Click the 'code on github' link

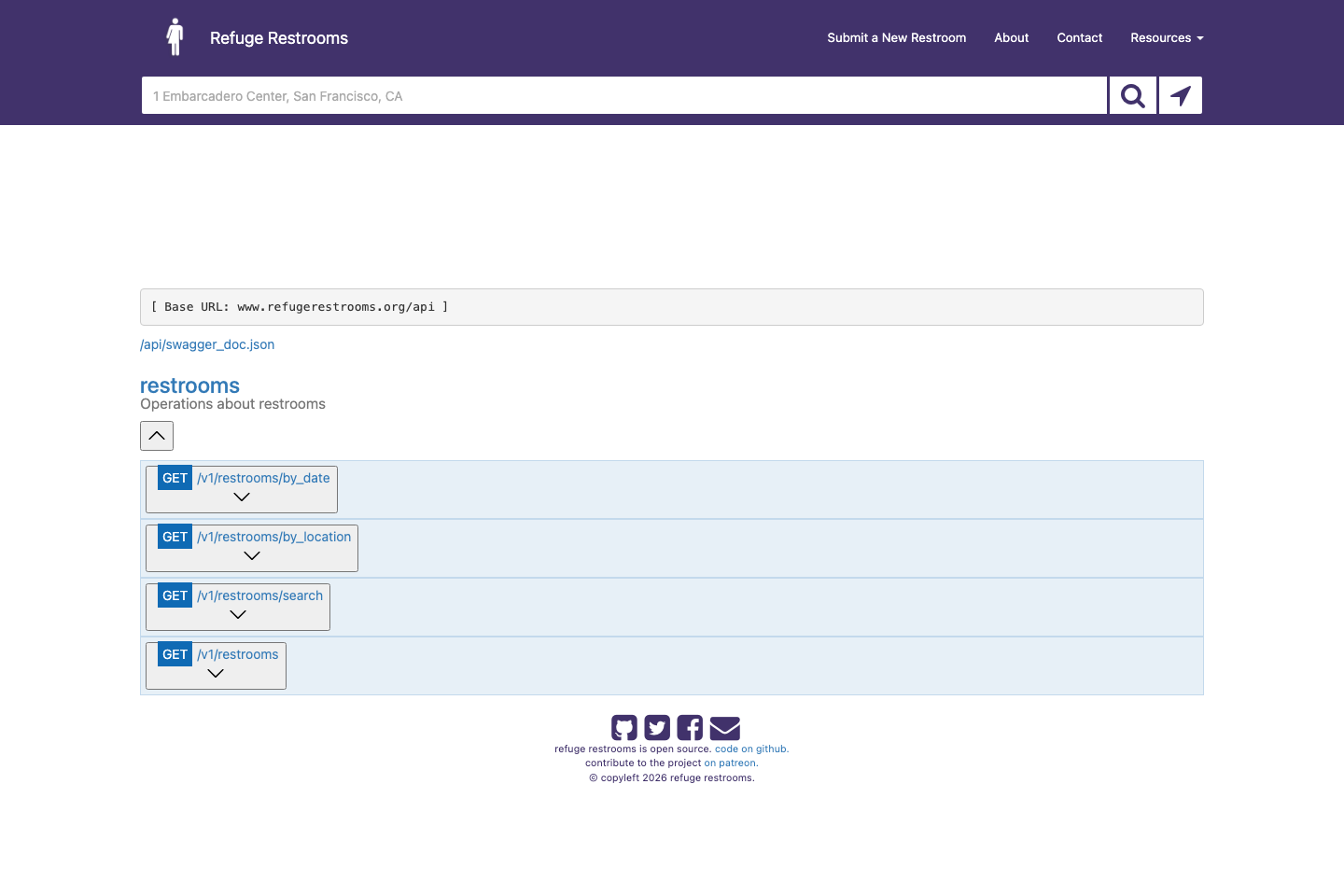pos(751,749)
